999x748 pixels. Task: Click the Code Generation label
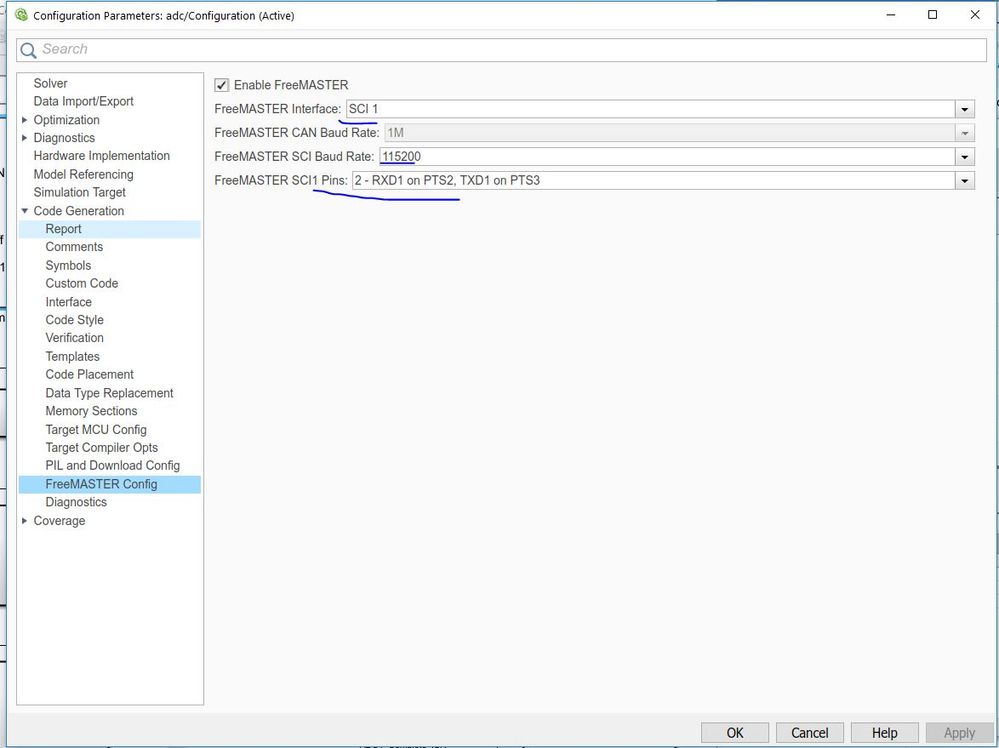pyautogui.click(x=79, y=211)
